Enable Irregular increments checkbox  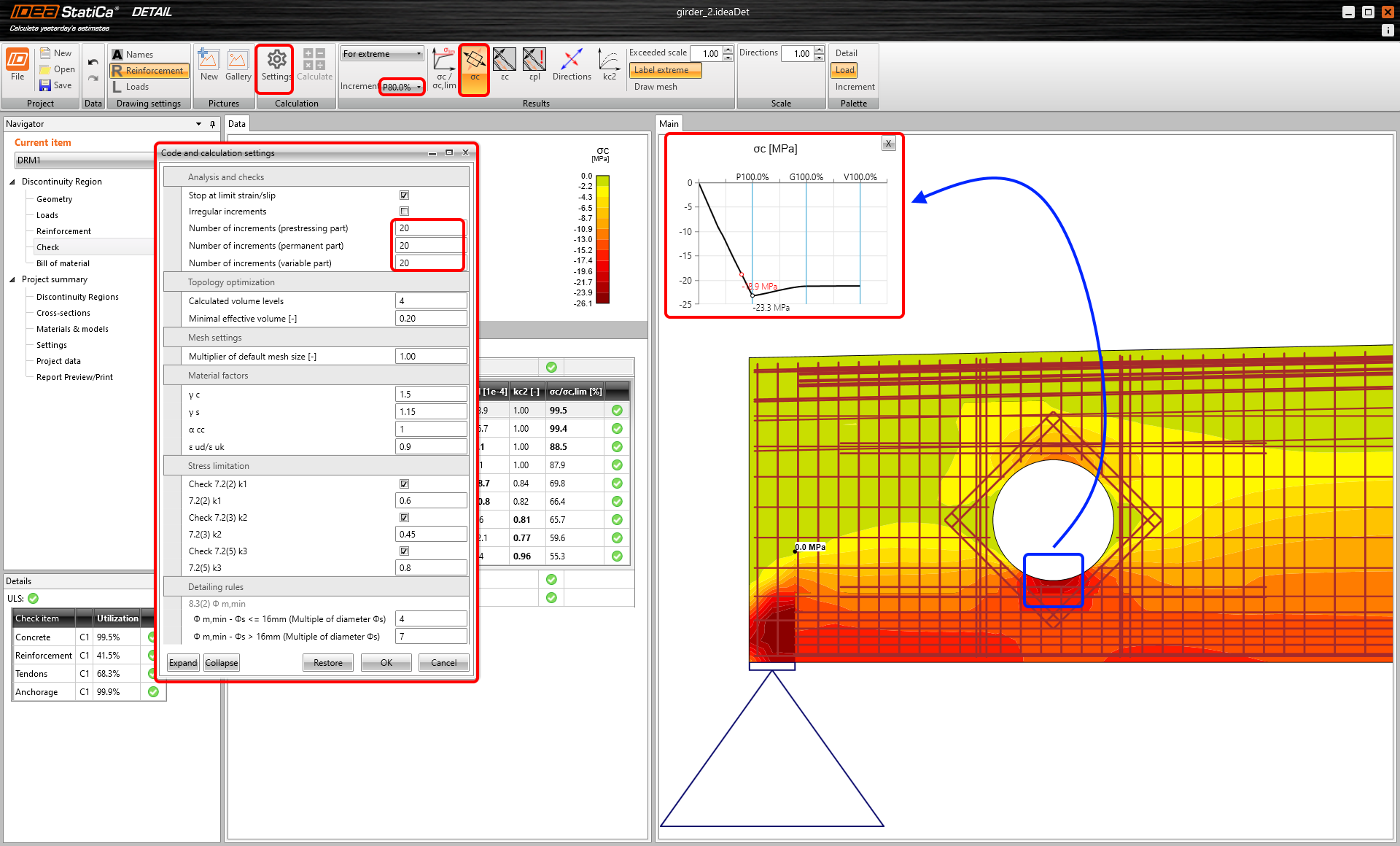(x=404, y=211)
